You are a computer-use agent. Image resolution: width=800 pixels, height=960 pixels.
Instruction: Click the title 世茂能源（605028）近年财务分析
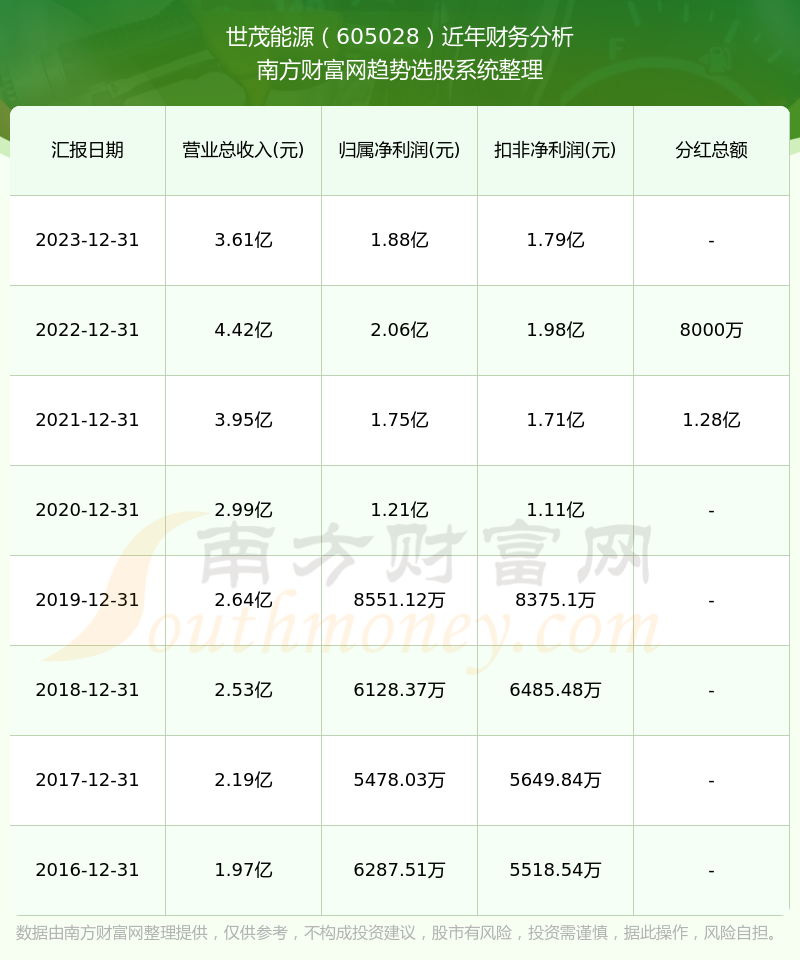(400, 37)
